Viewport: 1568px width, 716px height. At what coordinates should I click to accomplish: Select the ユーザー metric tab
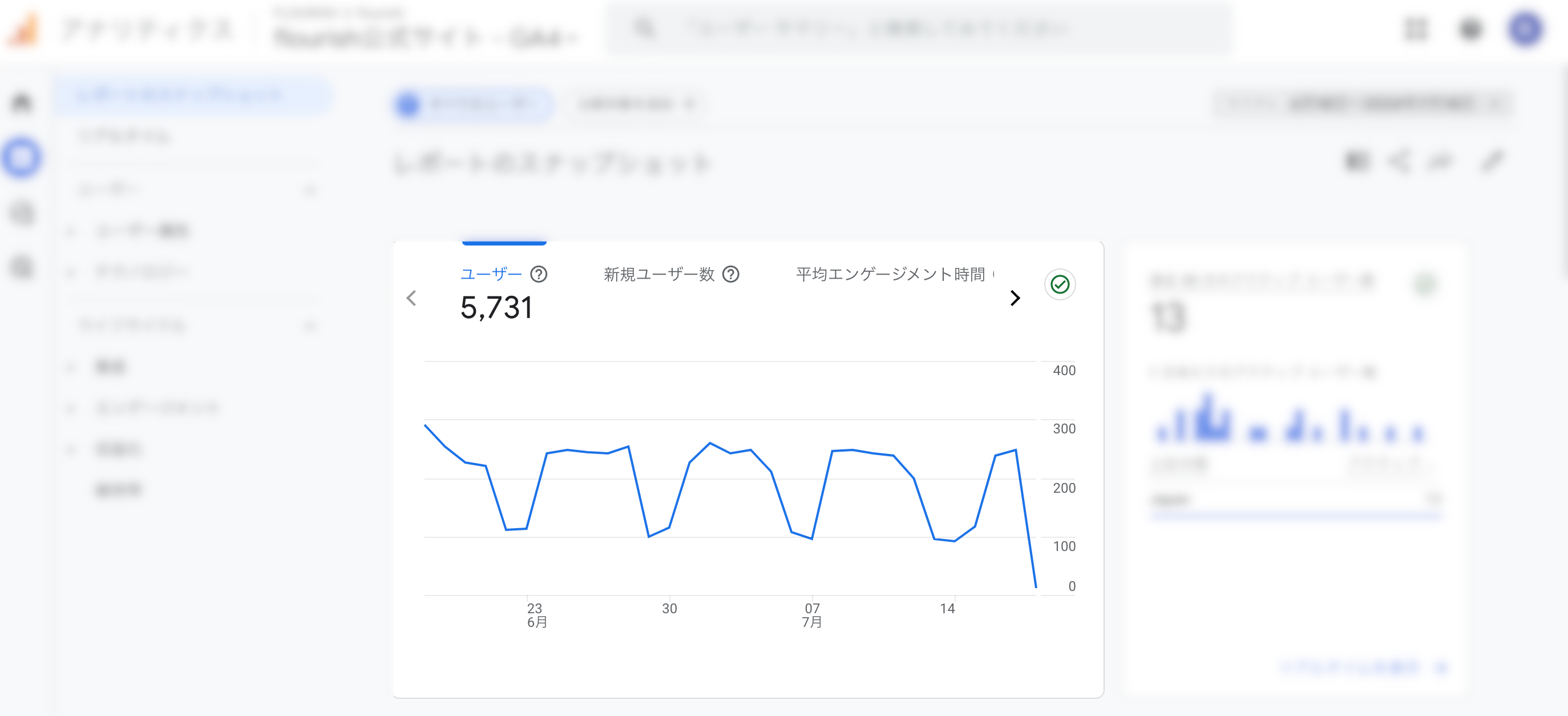point(491,274)
